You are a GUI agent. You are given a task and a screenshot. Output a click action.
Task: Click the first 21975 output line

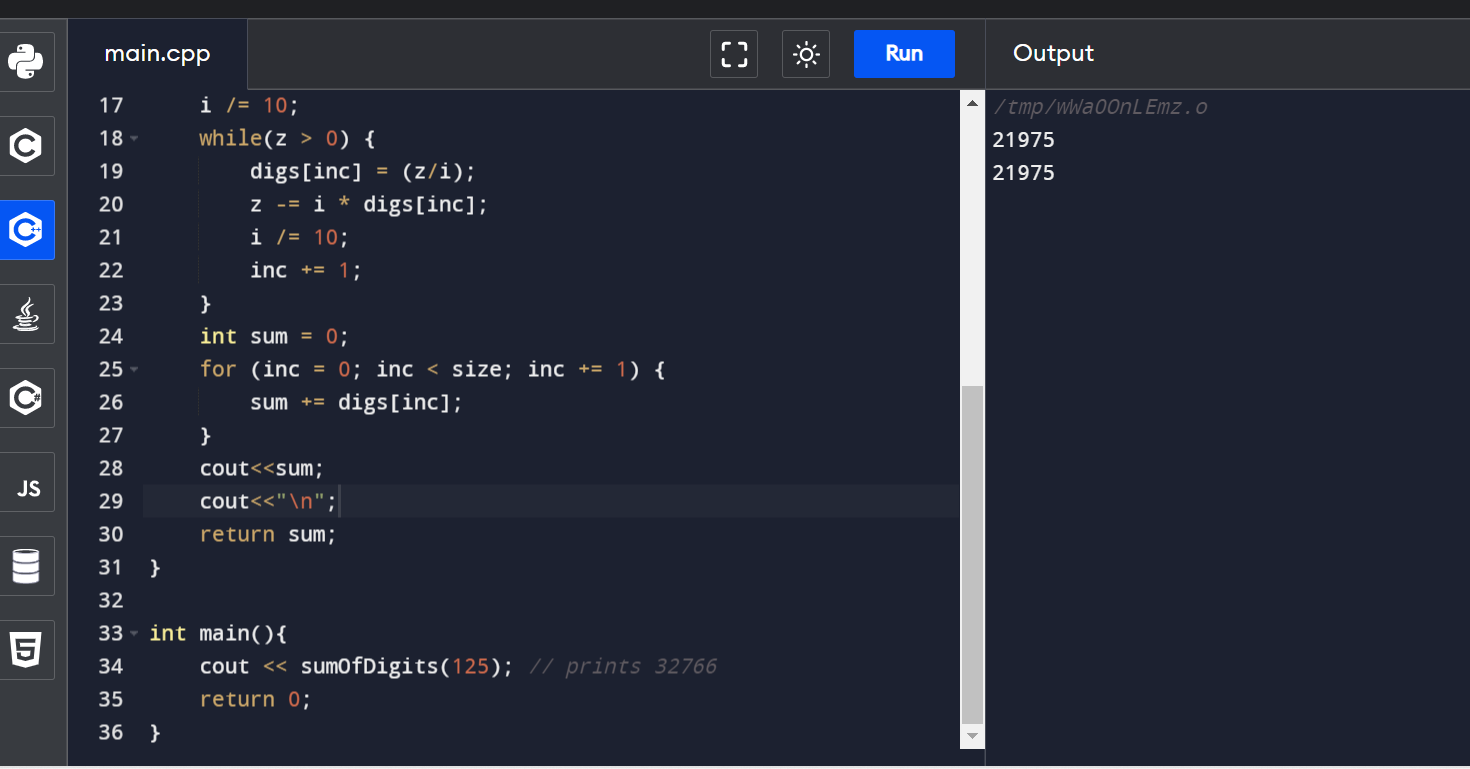[x=1024, y=140]
